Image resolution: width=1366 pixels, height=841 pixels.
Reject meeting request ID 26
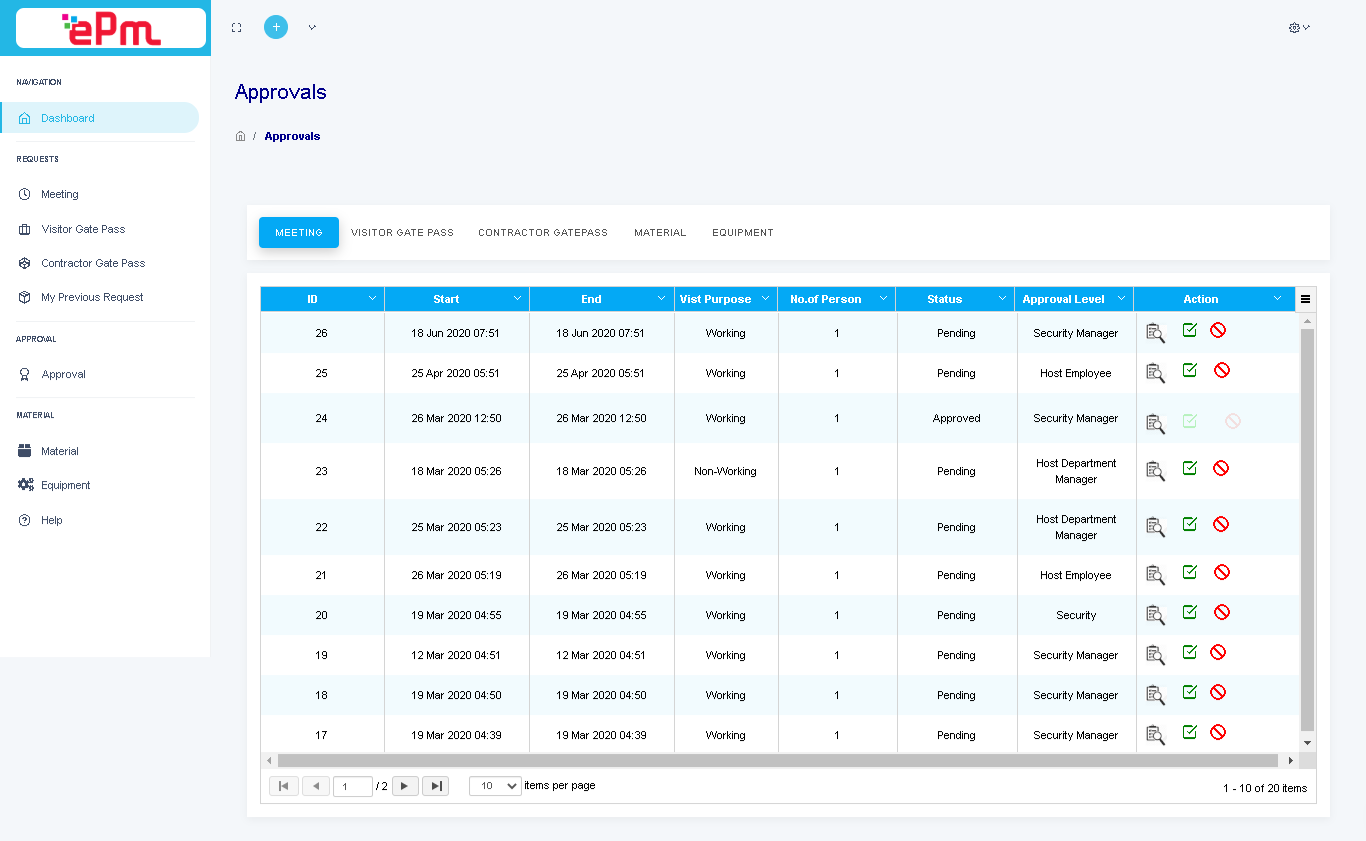pos(1218,330)
